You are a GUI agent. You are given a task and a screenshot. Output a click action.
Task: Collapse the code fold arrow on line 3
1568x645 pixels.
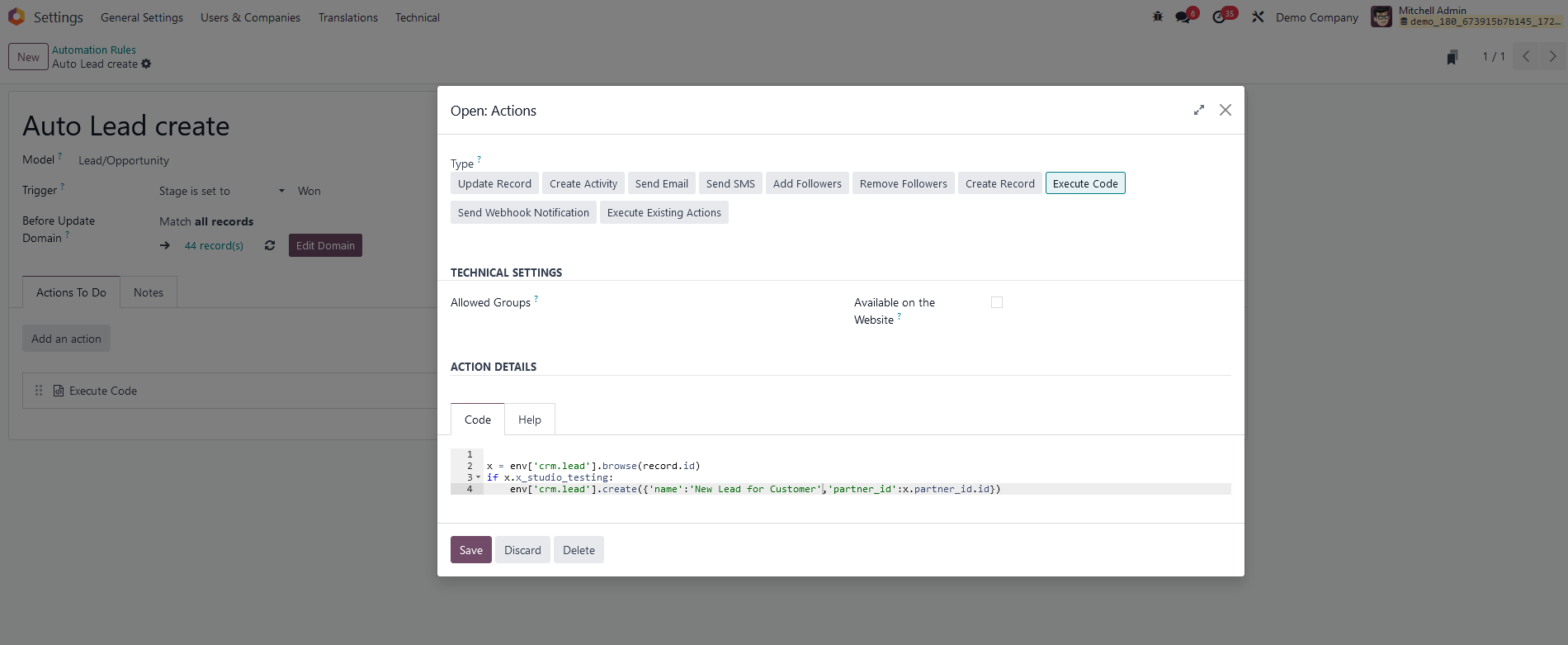click(x=479, y=477)
